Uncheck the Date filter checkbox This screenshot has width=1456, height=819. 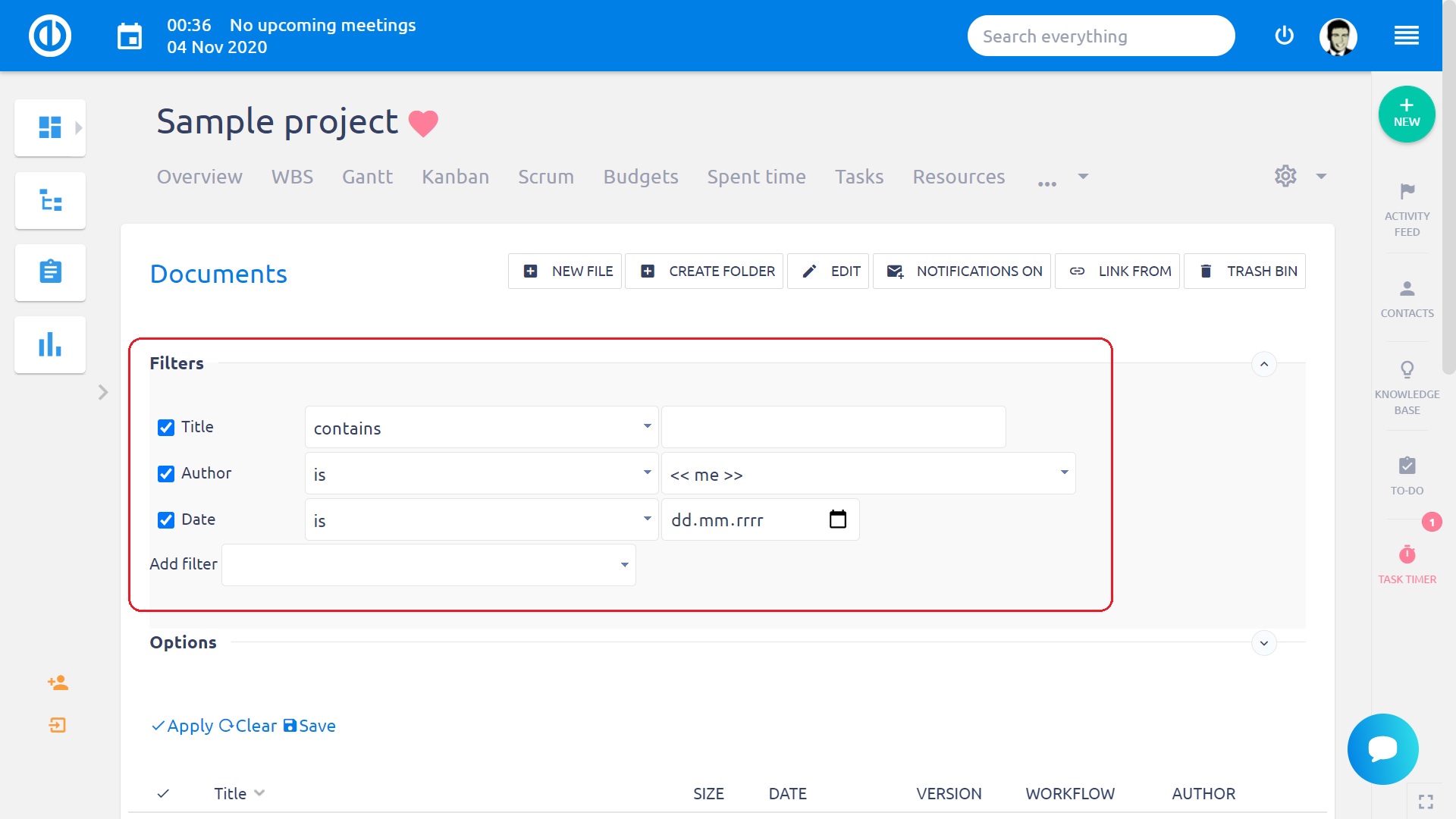pyautogui.click(x=166, y=521)
